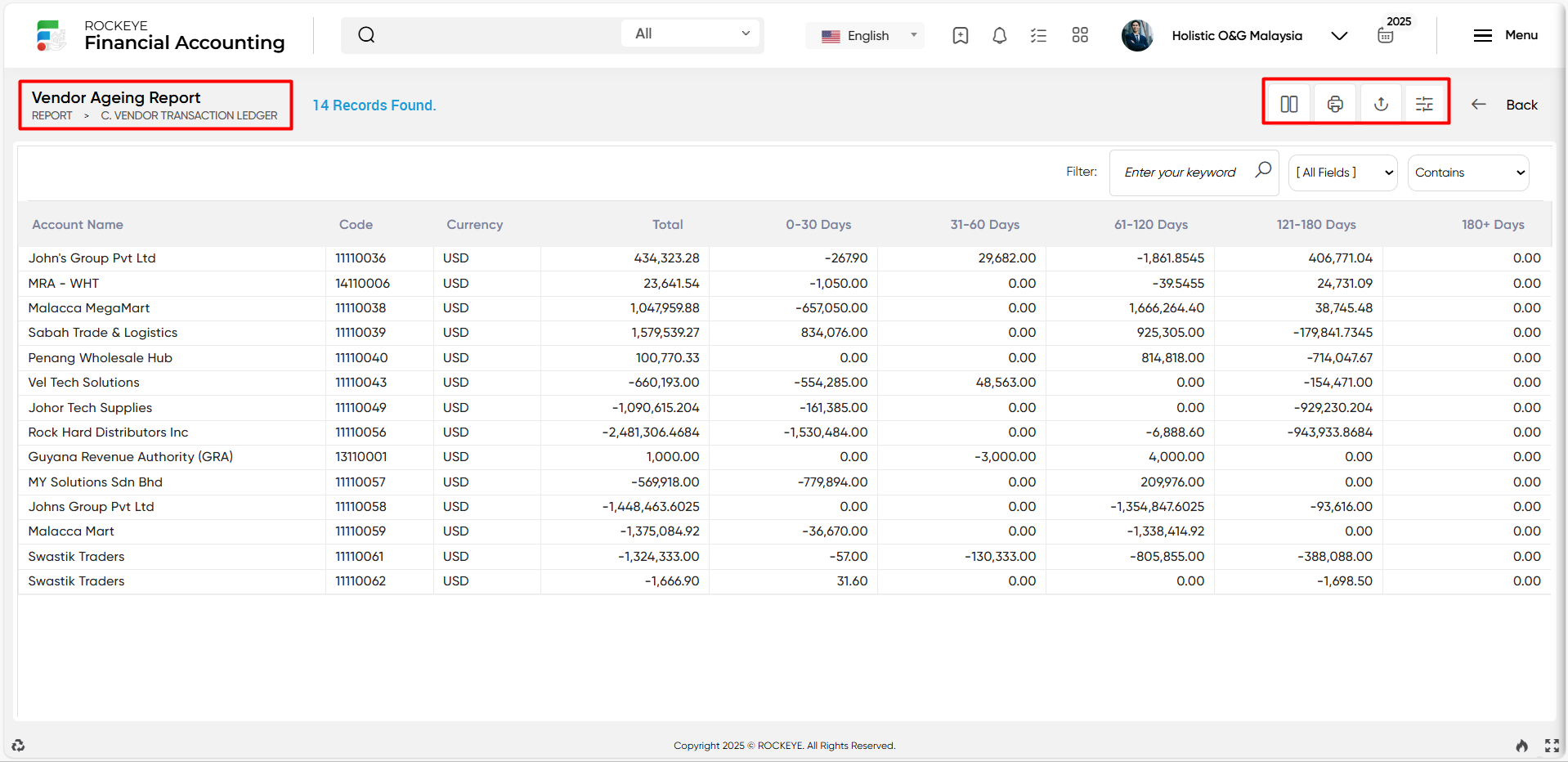
Task: Go Back using arrow button
Action: [x=1504, y=105]
